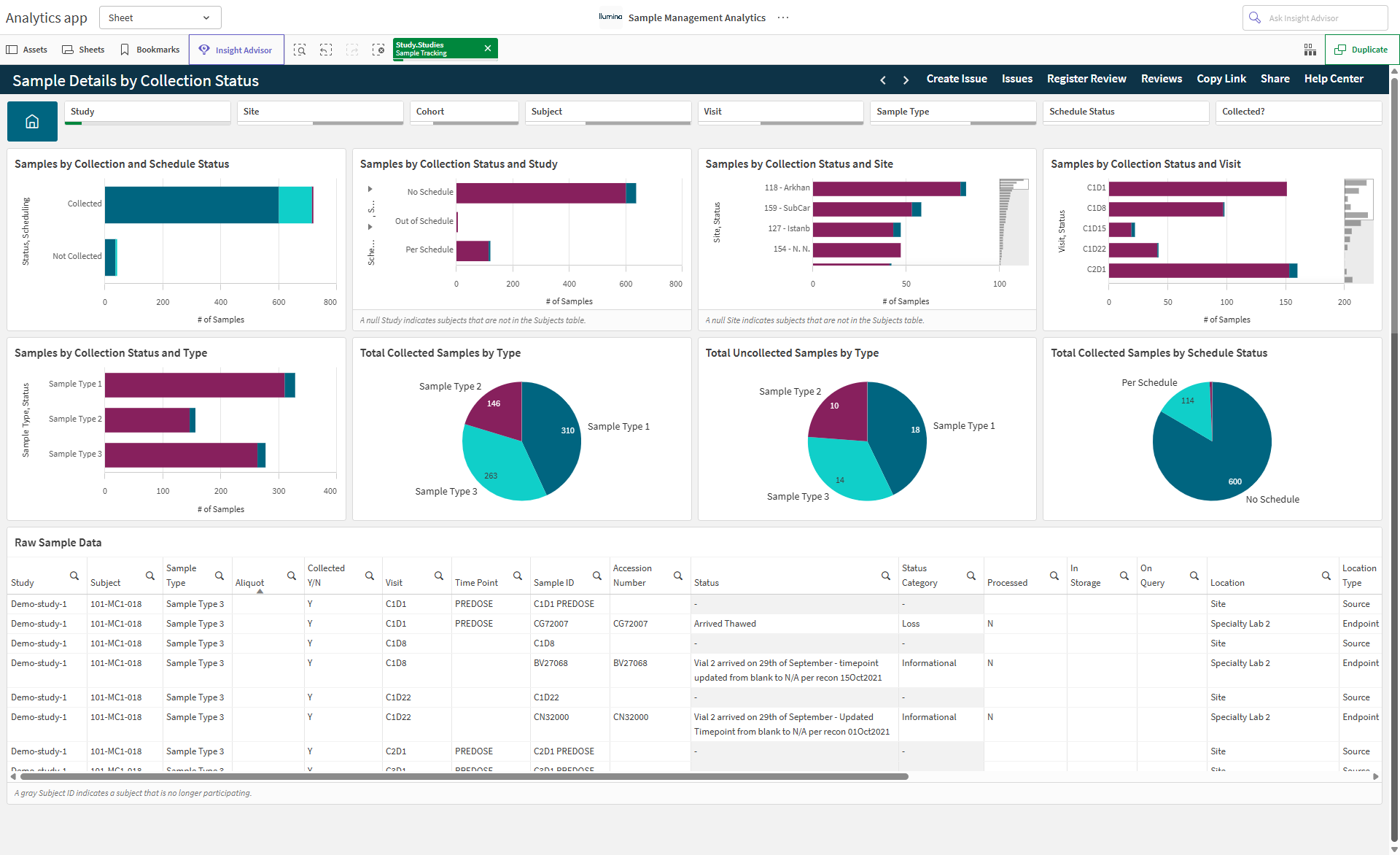1400x855 pixels.
Task: Search the Aliquot column
Action: tap(292, 576)
